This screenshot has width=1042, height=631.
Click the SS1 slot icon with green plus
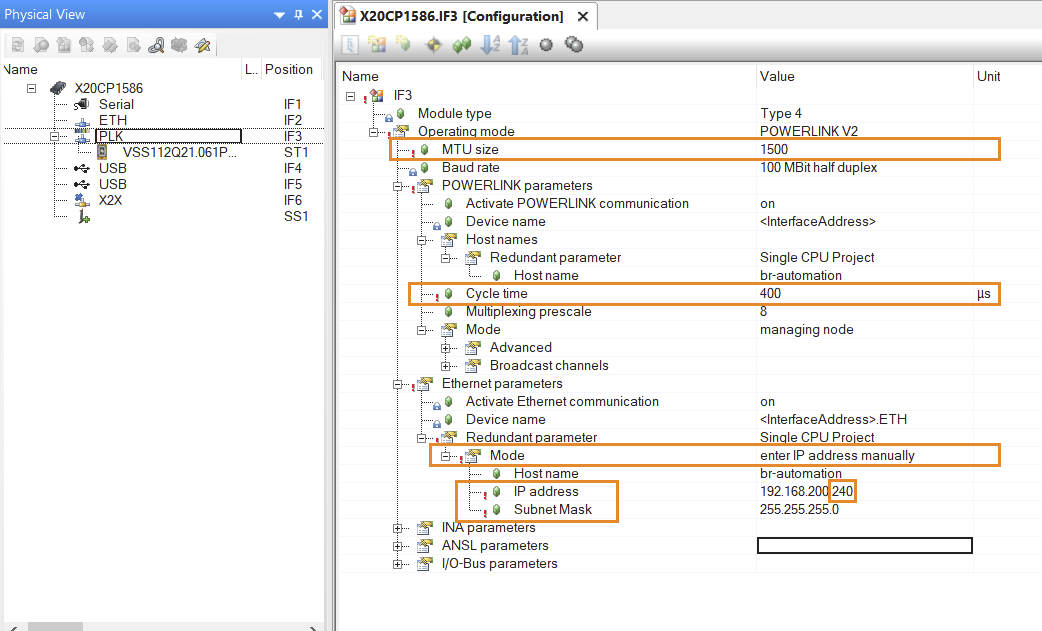[x=84, y=217]
